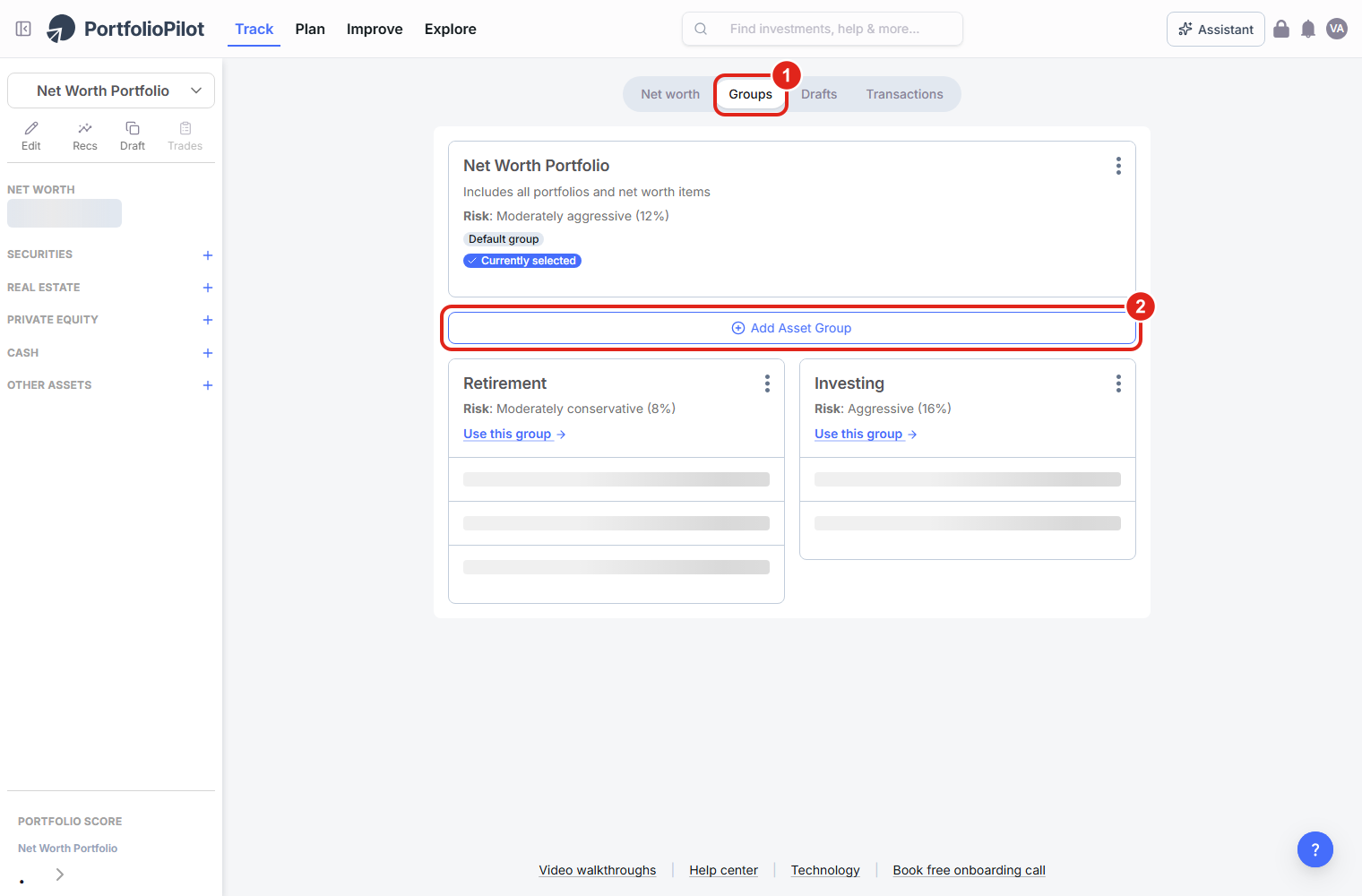Collapse the sidebar panel icon
The width and height of the screenshot is (1362, 896).
coord(23,29)
